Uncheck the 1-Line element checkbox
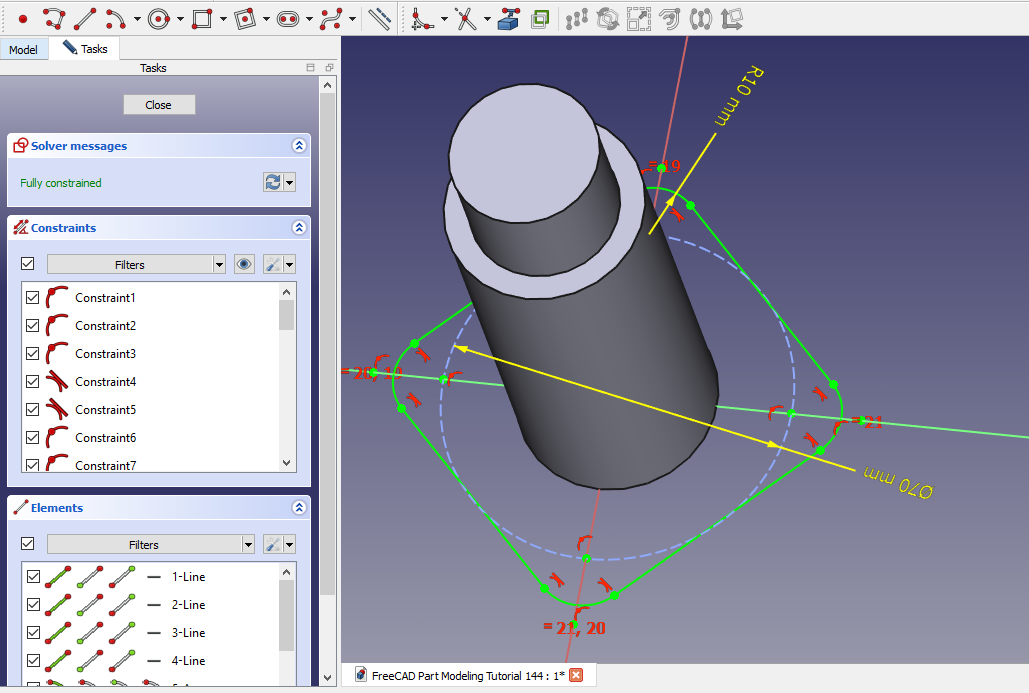Image resolution: width=1029 pixels, height=693 pixels. click(33, 577)
